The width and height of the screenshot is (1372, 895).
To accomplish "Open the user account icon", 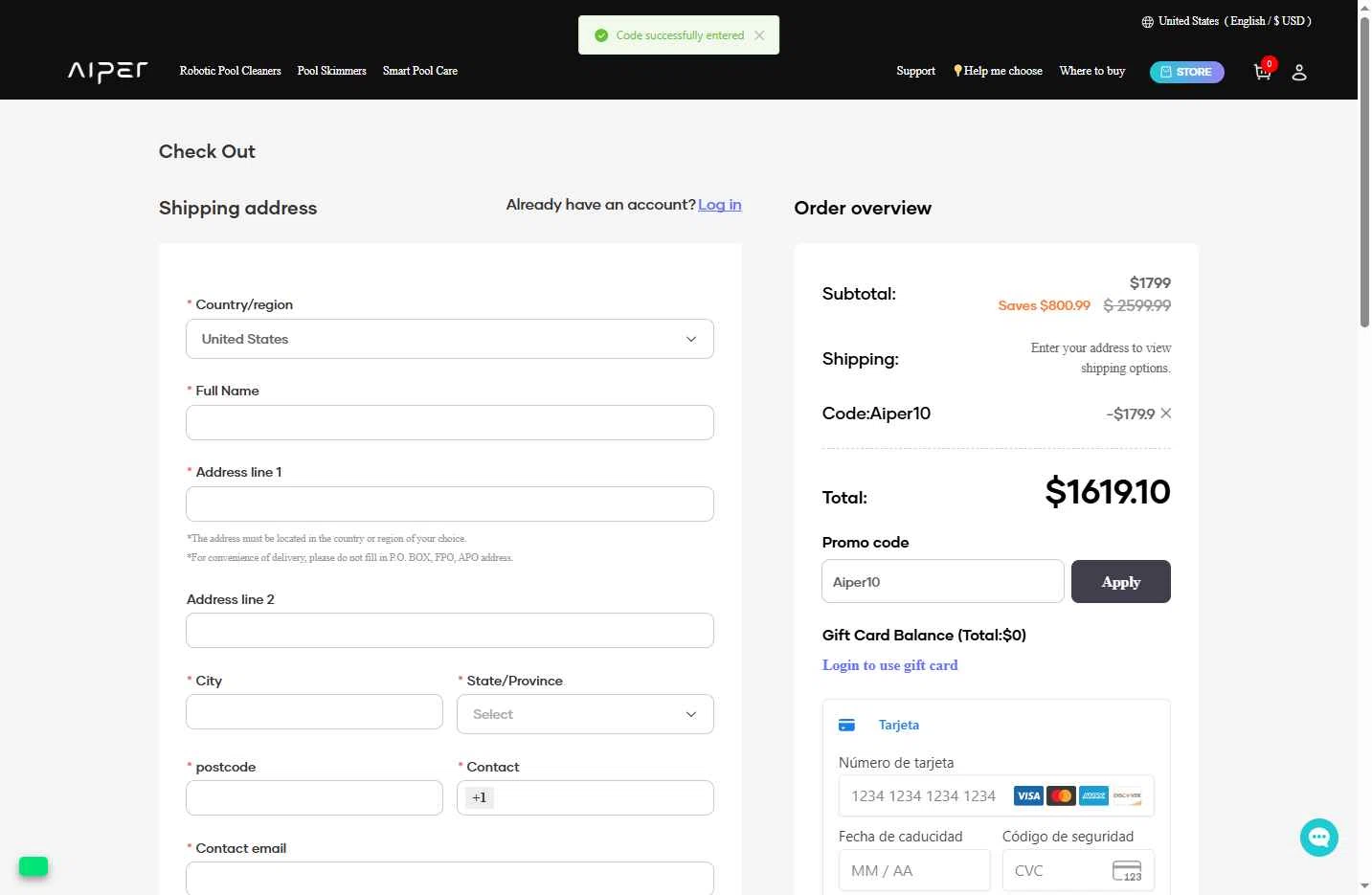I will [x=1299, y=72].
